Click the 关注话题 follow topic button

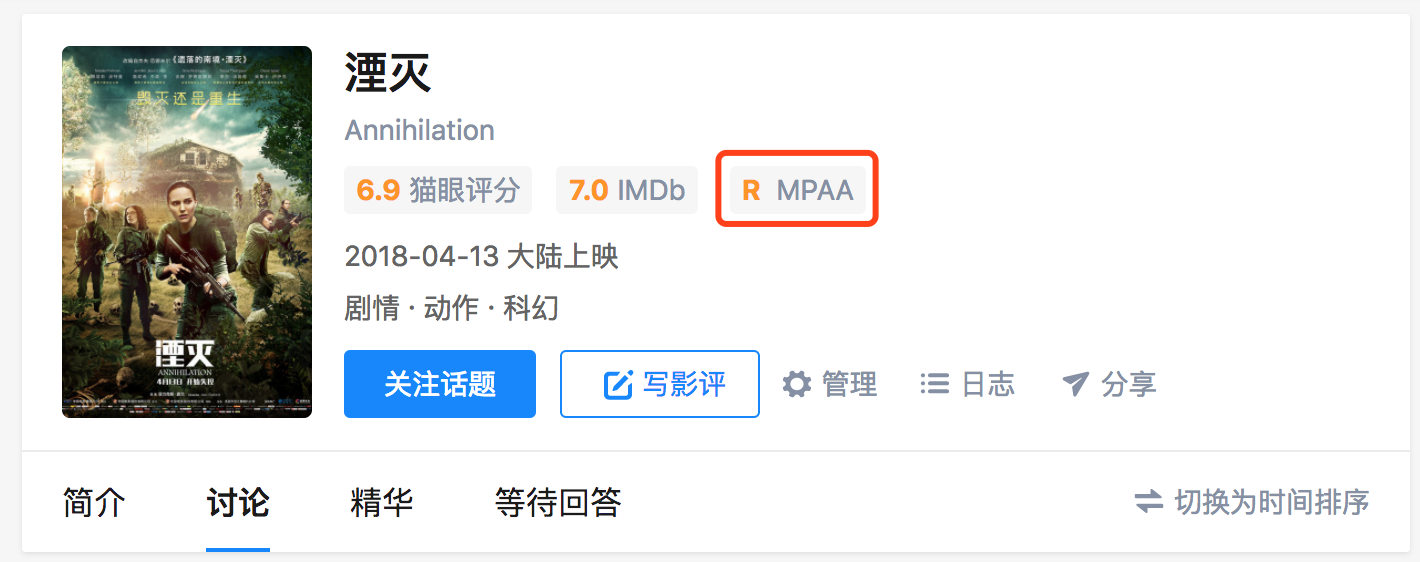tap(440, 384)
